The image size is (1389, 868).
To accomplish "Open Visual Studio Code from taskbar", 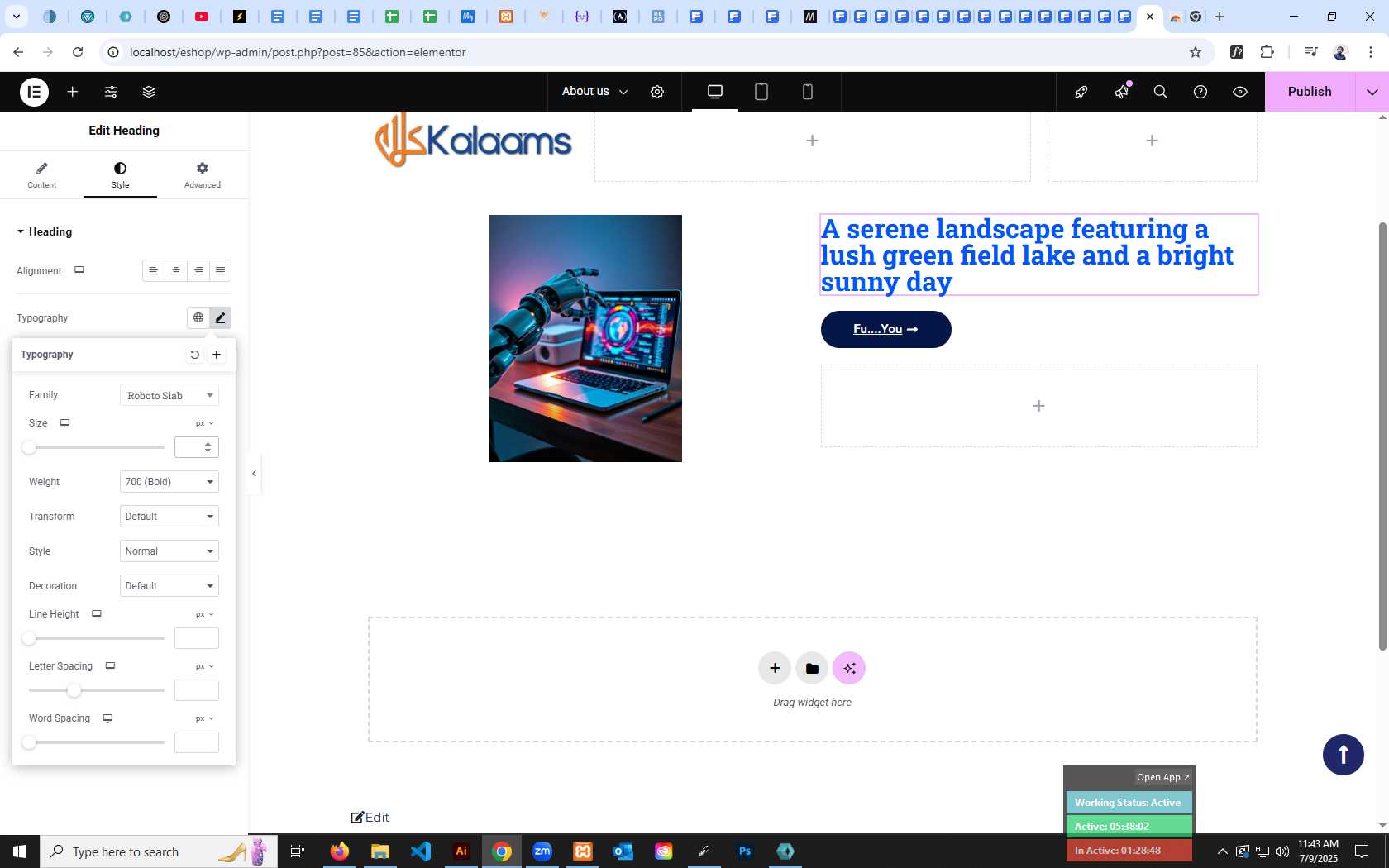I will [421, 851].
